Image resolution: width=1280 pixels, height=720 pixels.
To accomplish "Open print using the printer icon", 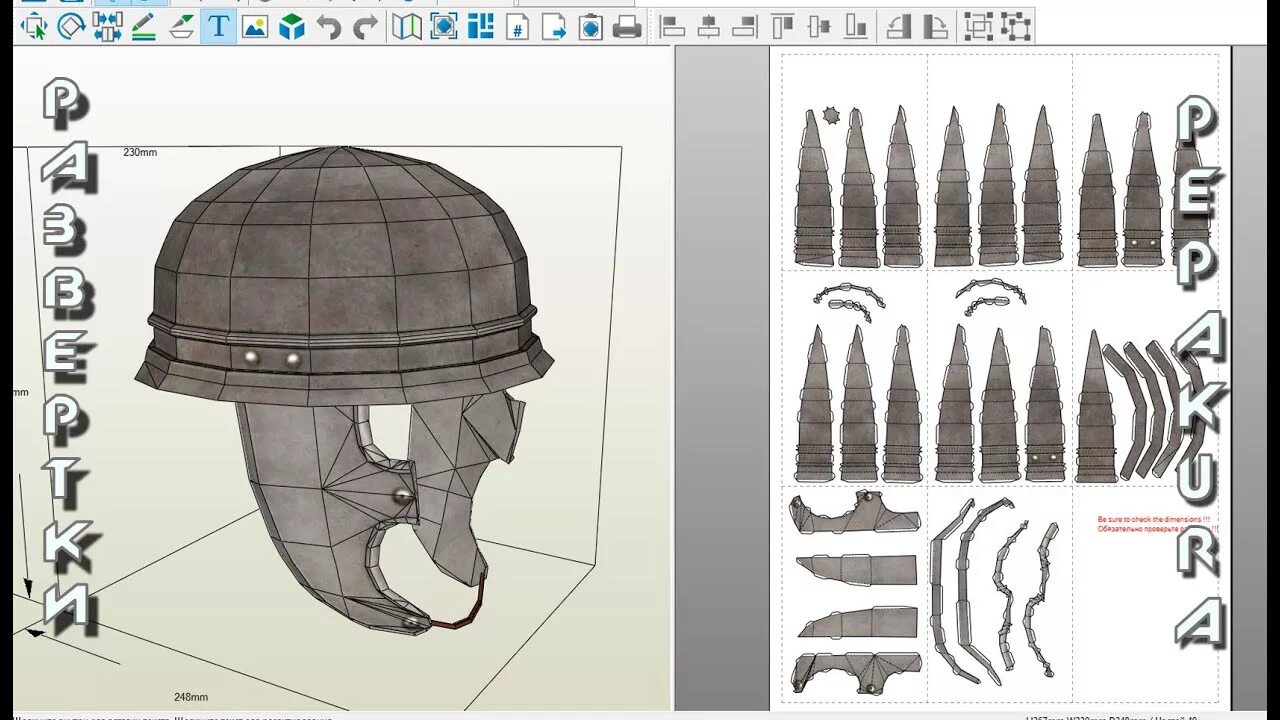I will tap(627, 27).
